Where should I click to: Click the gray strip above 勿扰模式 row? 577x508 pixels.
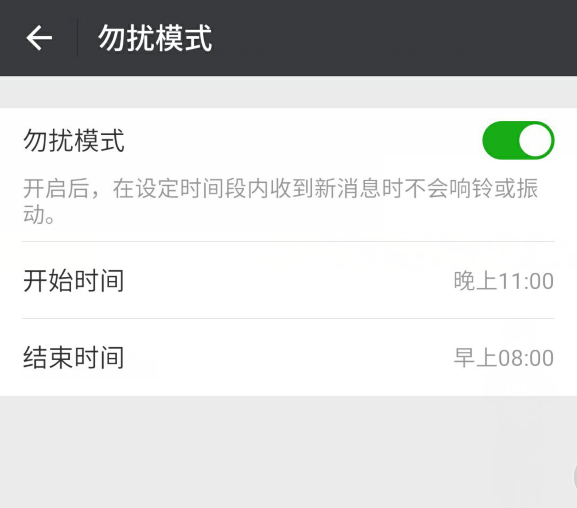(x=288, y=92)
